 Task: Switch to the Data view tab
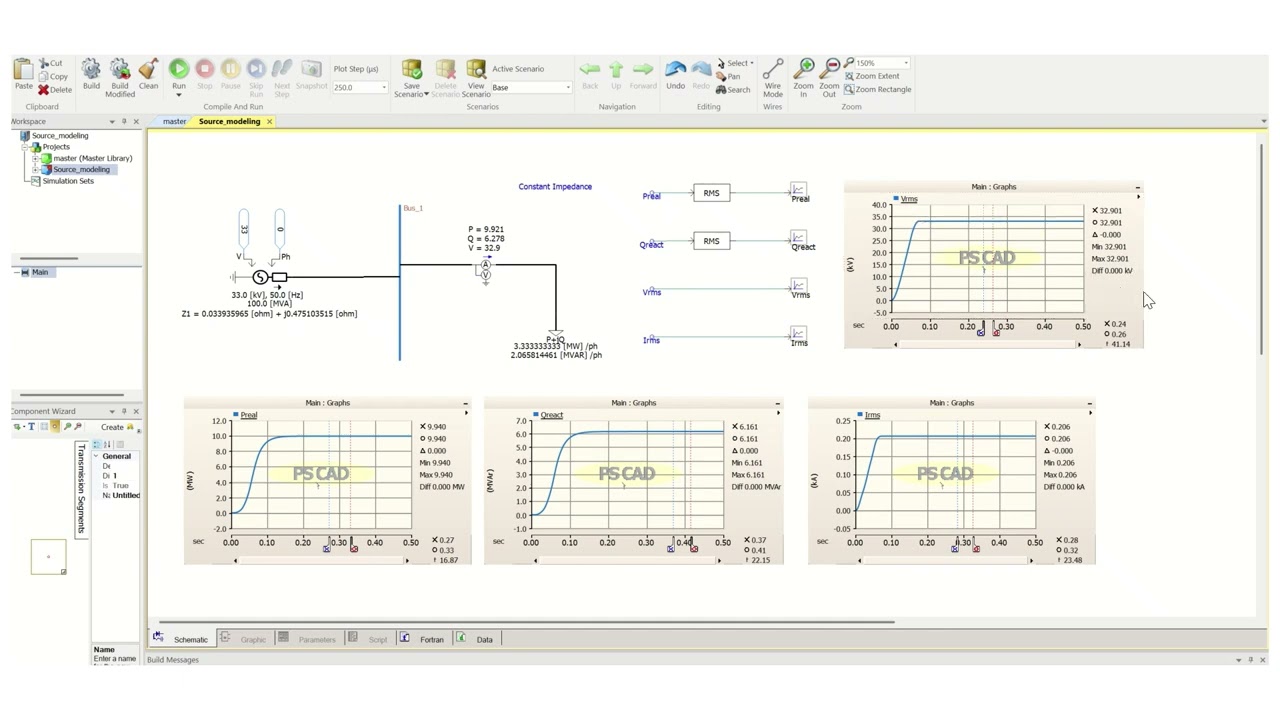point(475,639)
